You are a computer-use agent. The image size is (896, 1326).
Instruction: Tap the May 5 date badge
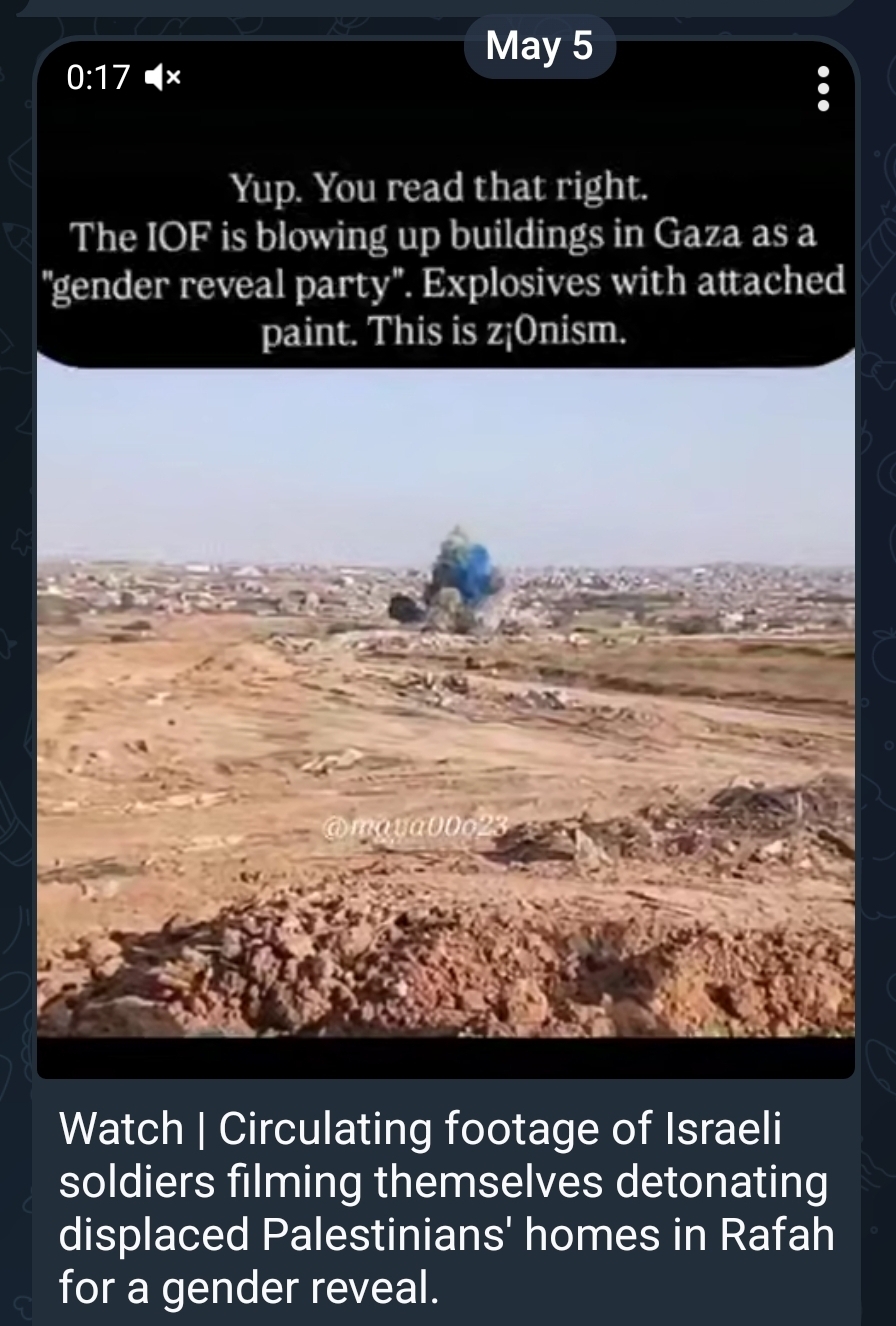point(539,45)
